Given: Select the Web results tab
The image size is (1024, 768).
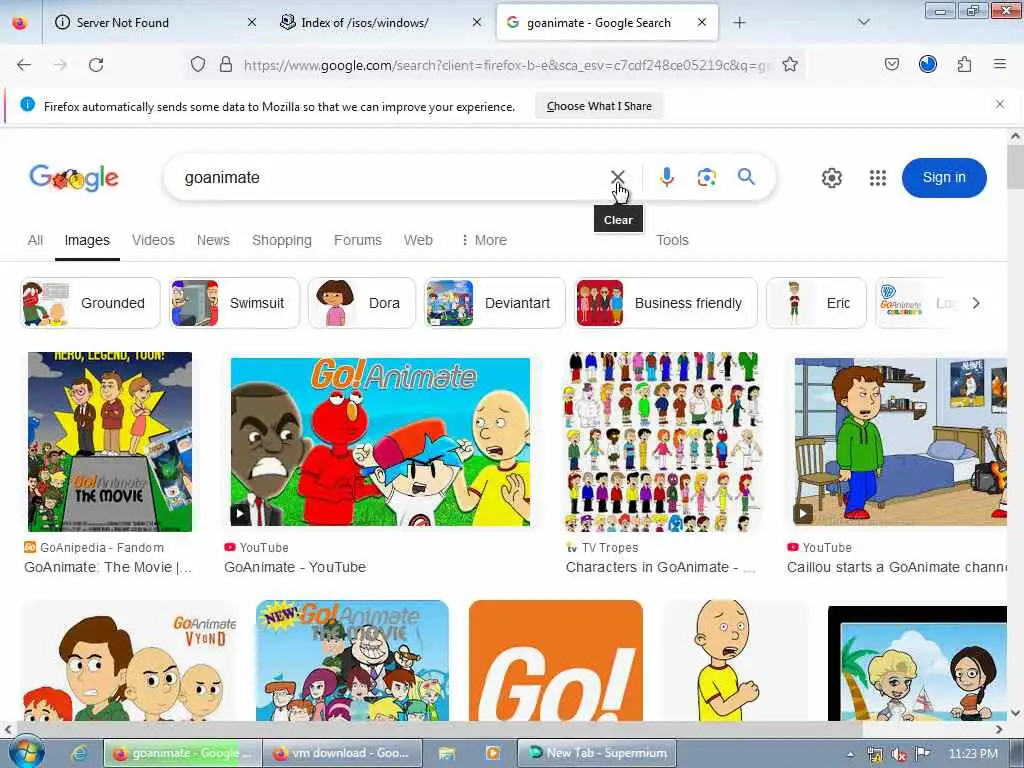Looking at the screenshot, I should click(418, 240).
